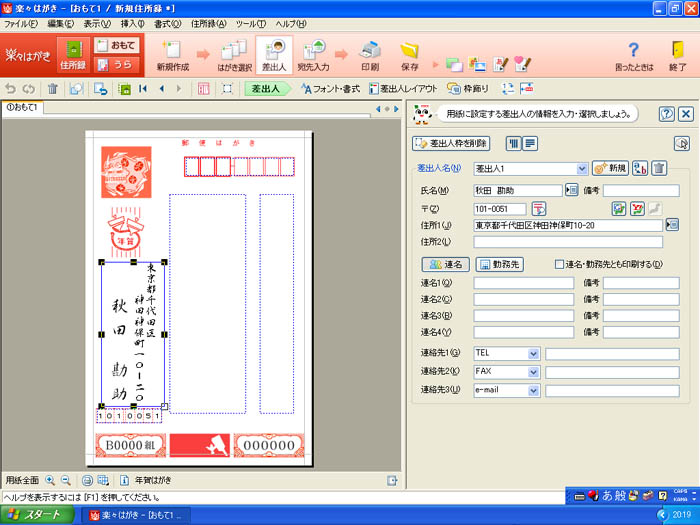Click the 差出人枠を削除 button

point(451,144)
